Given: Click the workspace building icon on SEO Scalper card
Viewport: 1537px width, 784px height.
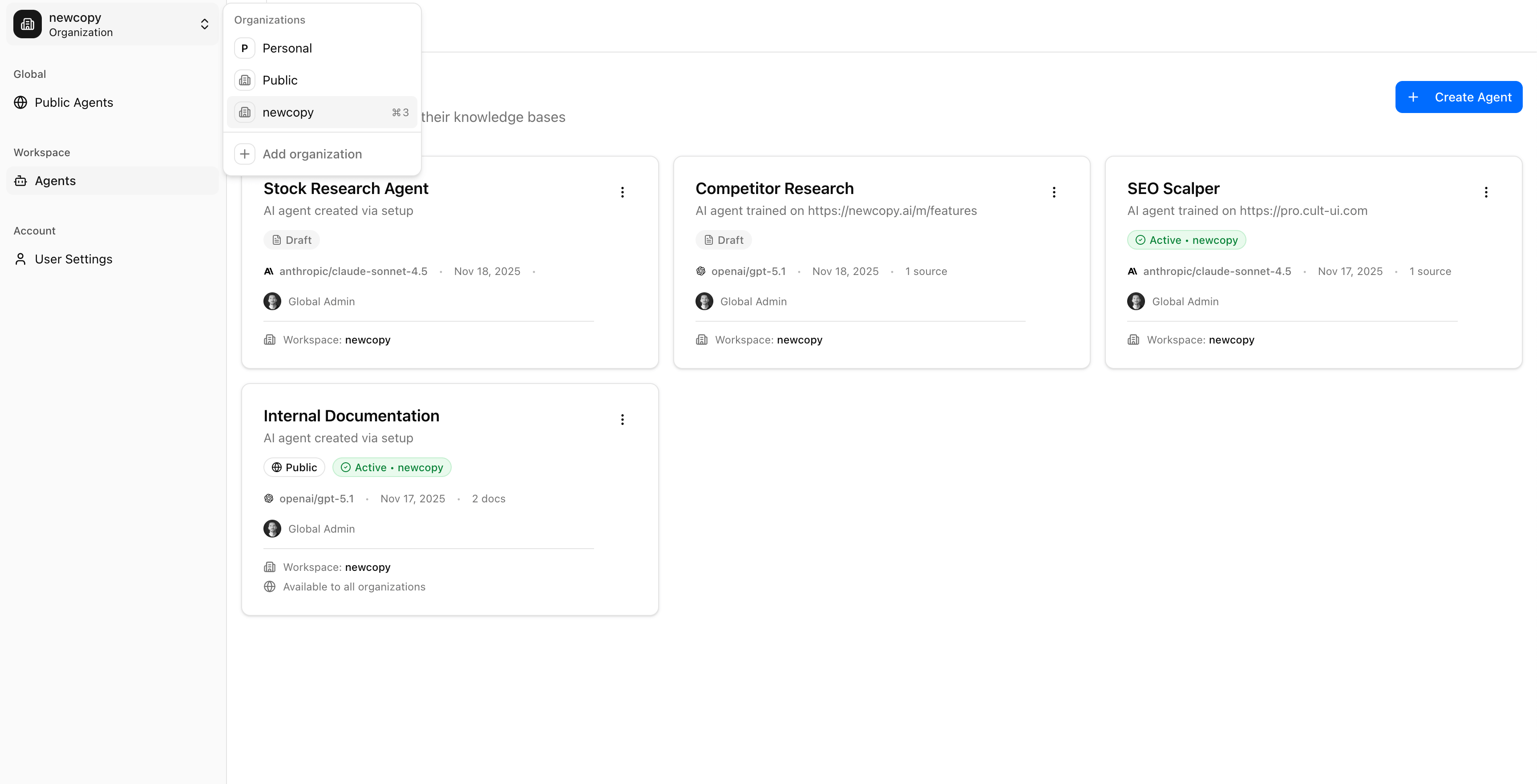Looking at the screenshot, I should (1134, 339).
